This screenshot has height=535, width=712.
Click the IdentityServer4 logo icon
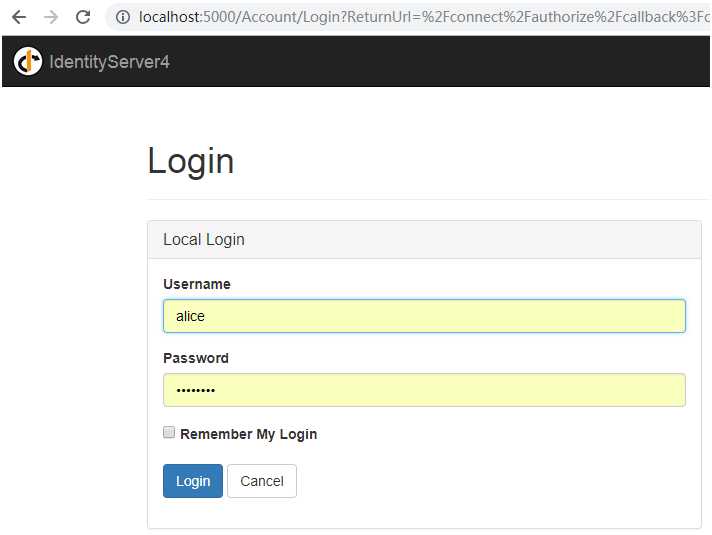(28, 61)
